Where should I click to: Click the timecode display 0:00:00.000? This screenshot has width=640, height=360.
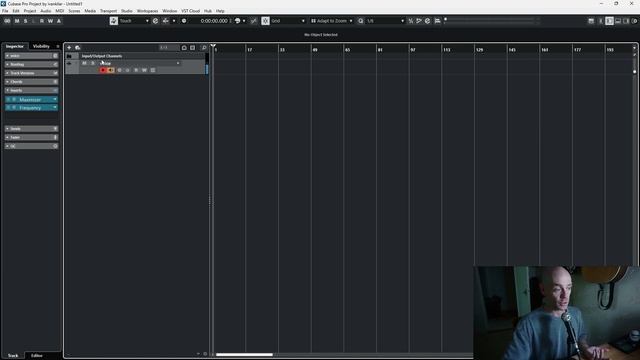[214, 21]
